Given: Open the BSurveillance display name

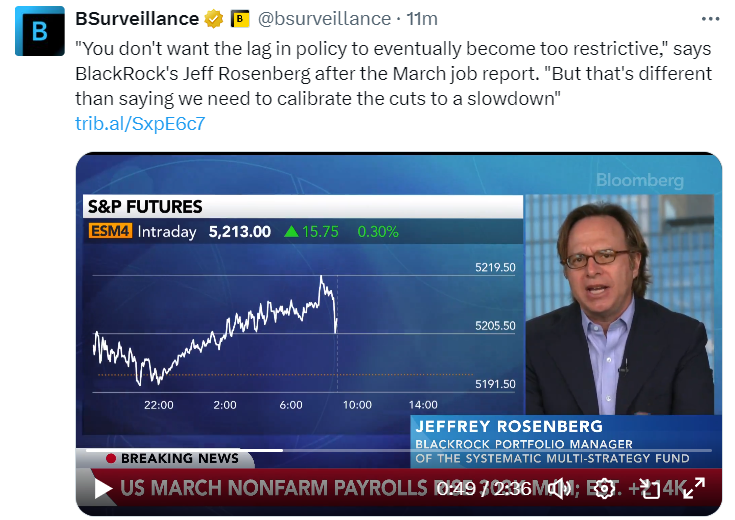Looking at the screenshot, I should (x=137, y=19).
